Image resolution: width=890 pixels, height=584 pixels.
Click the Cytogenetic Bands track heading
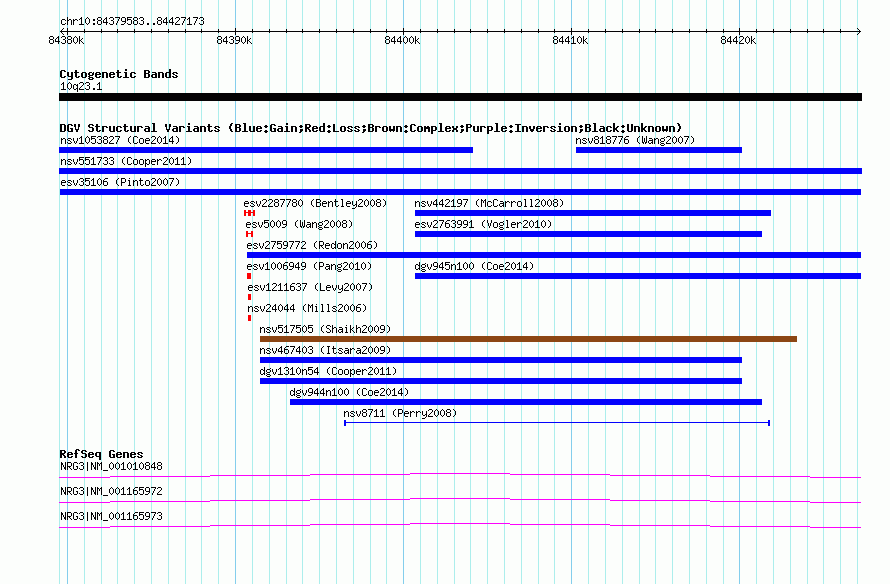(x=119, y=74)
